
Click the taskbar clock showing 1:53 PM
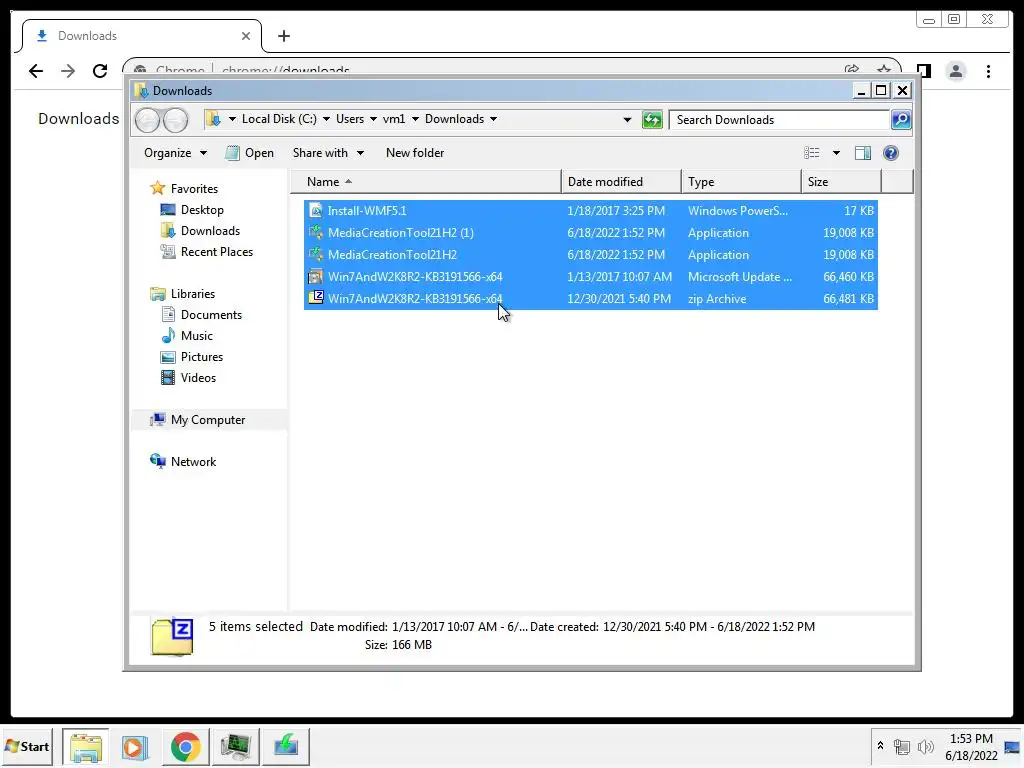click(971, 746)
